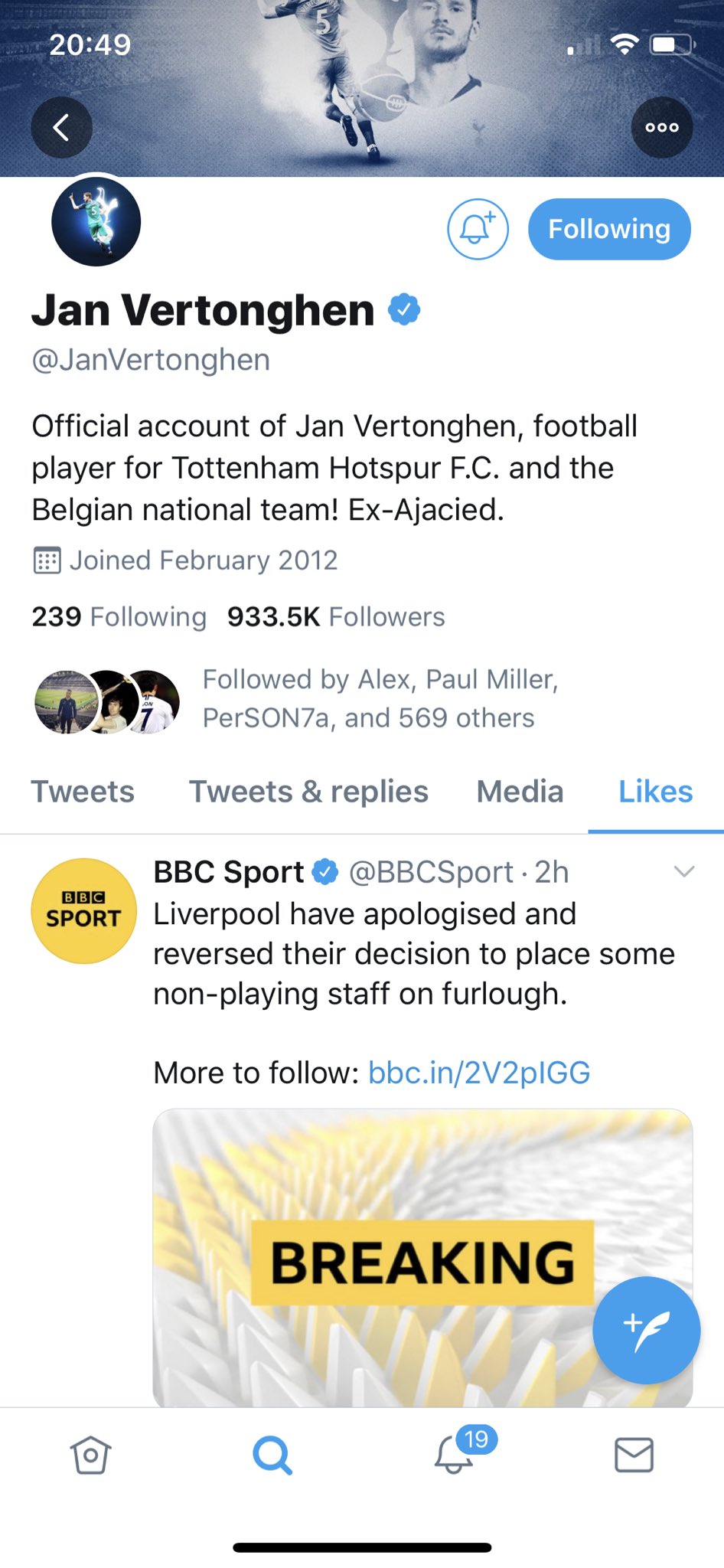Tap the back arrow icon
Viewport: 724px width, 1568px height.
click(x=61, y=128)
